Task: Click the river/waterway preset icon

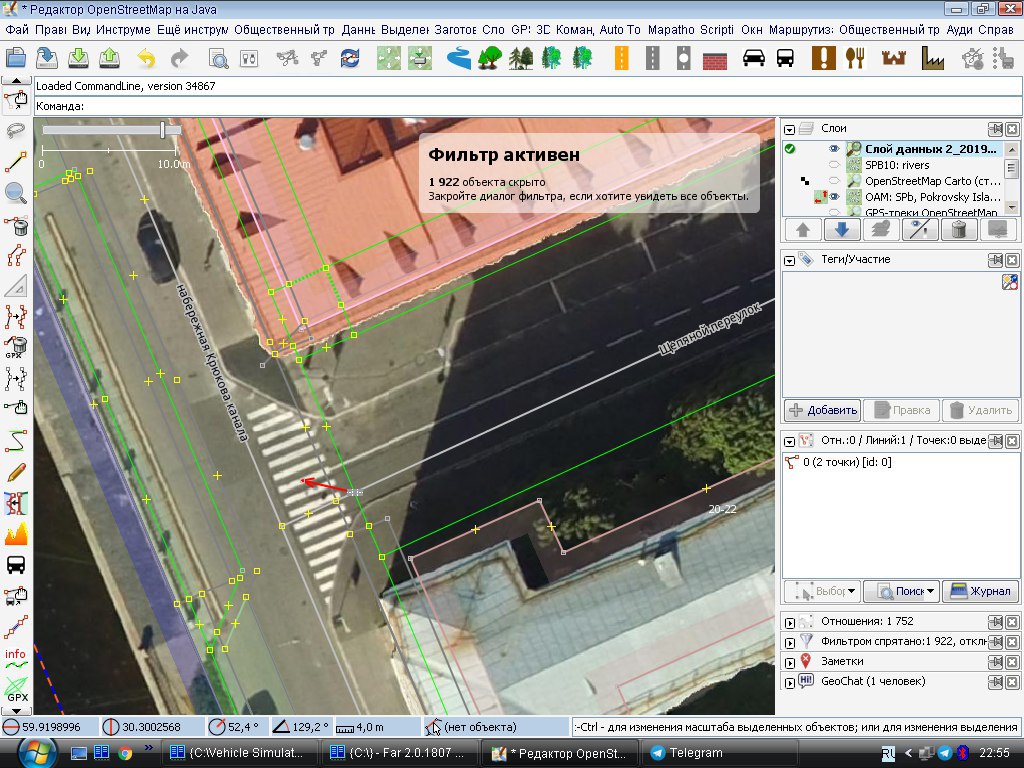Action: coord(458,58)
